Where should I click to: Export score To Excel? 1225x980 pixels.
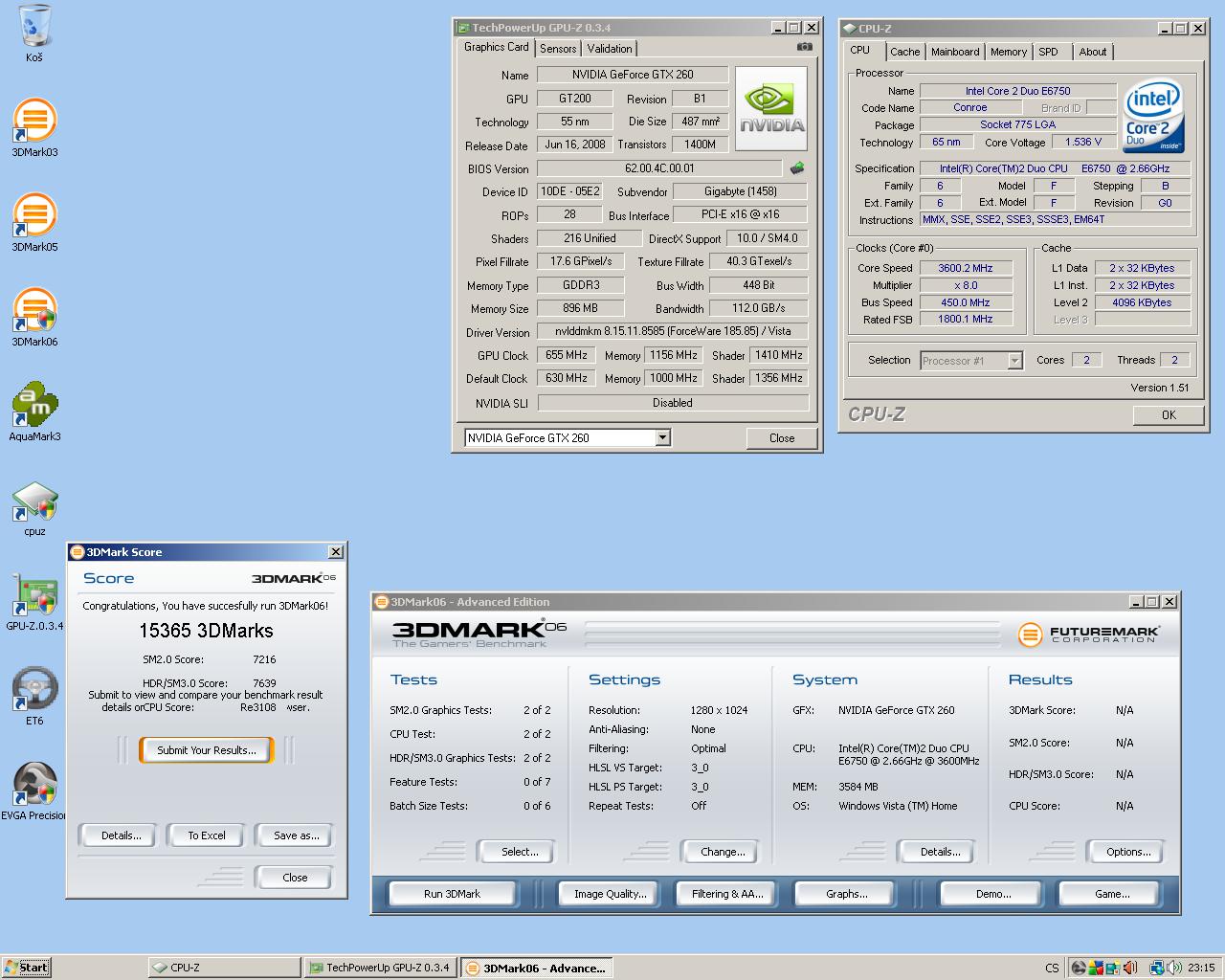pos(207,835)
